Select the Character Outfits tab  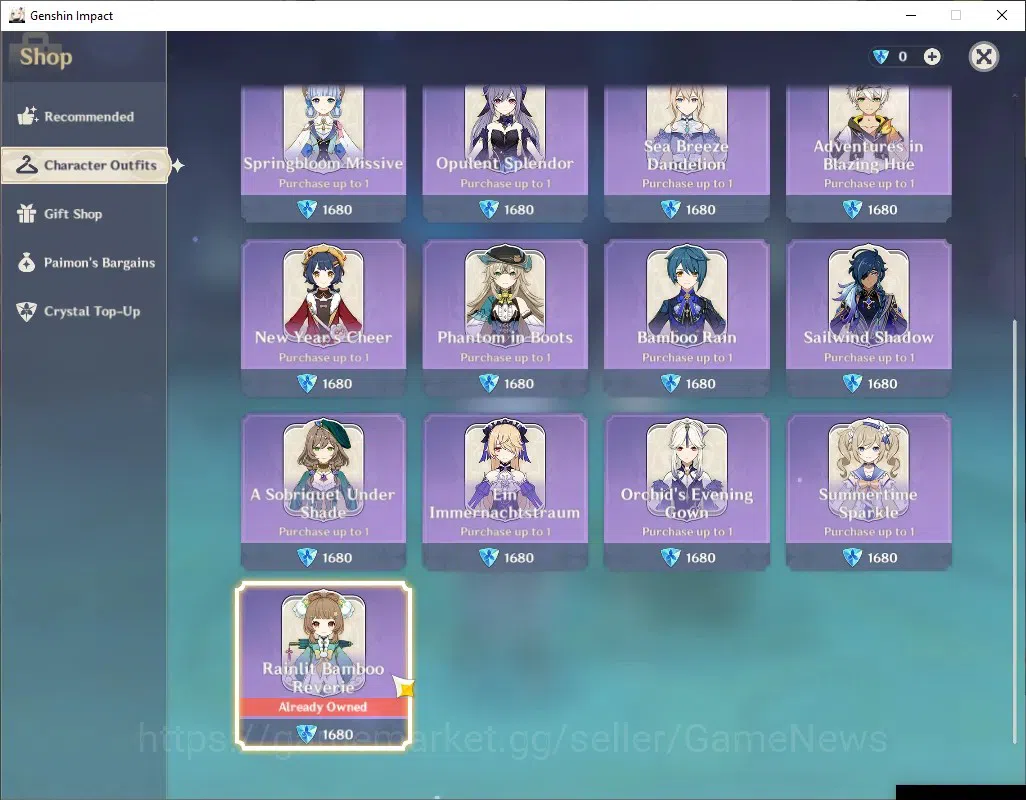click(85, 165)
